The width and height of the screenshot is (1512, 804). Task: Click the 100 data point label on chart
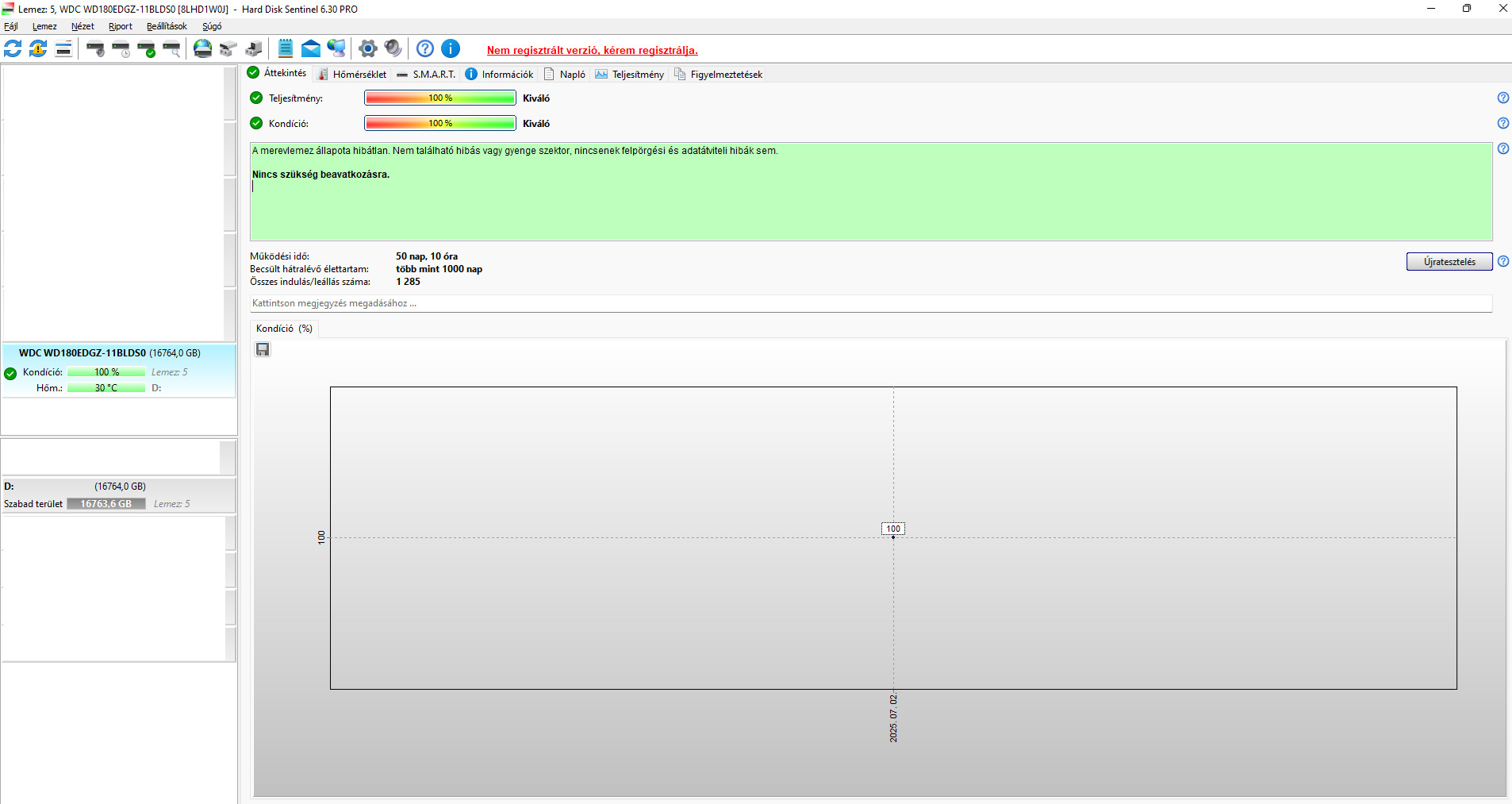[x=893, y=529]
